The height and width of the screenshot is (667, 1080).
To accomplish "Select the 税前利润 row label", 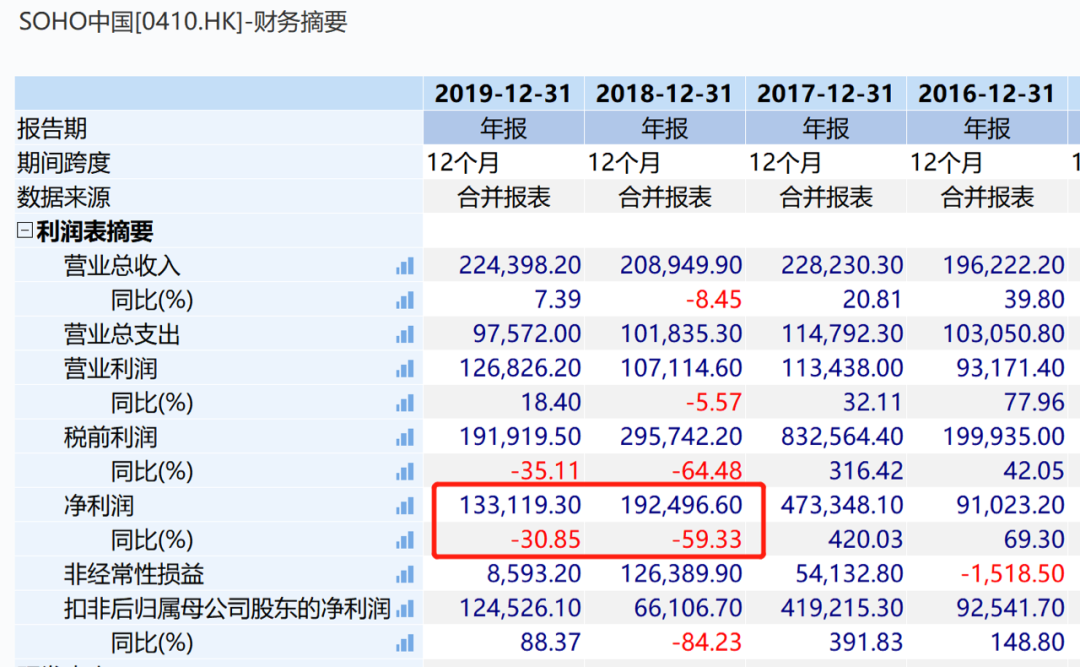I will click(x=110, y=438).
